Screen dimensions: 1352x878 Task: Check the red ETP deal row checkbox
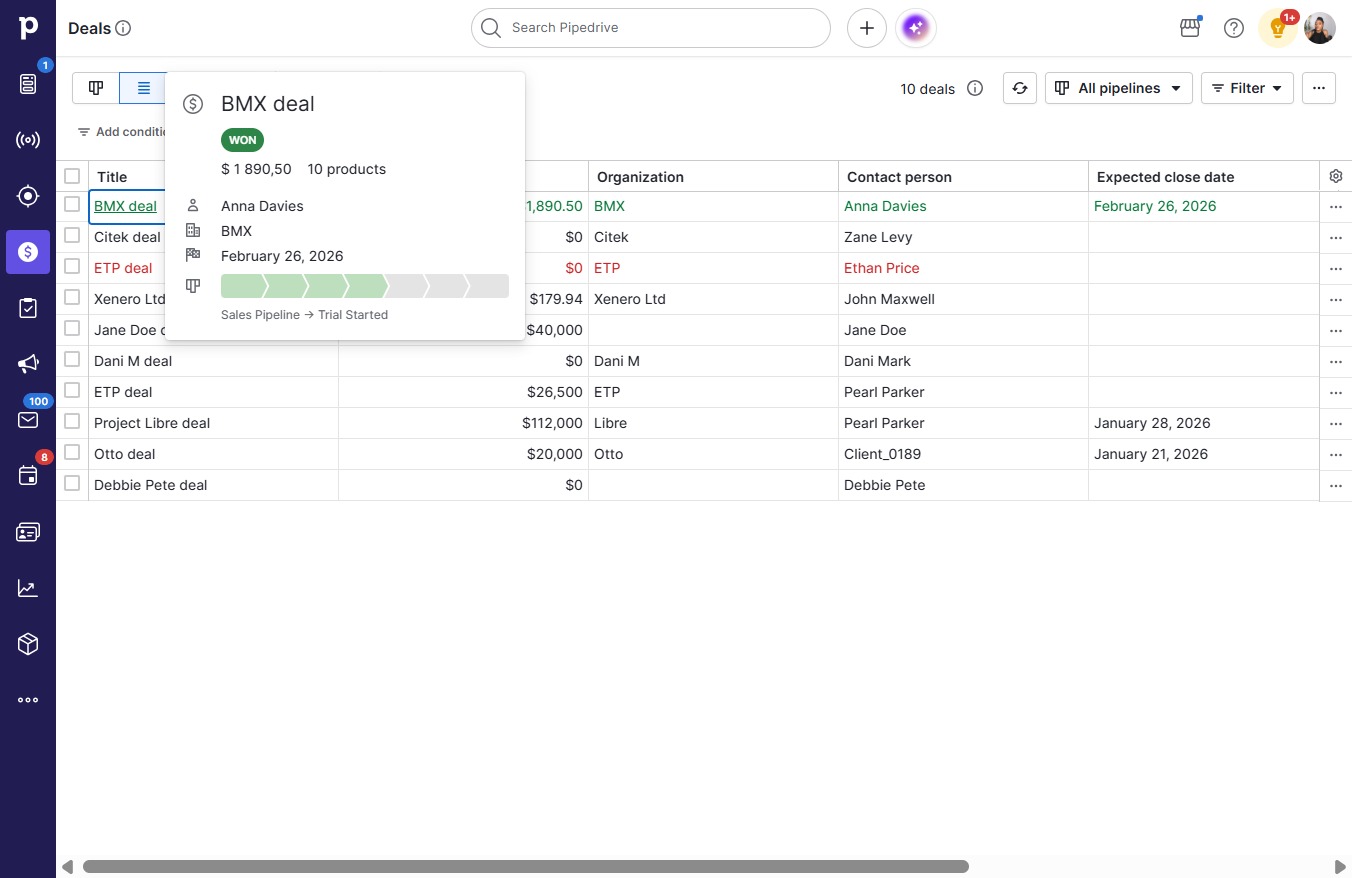click(x=72, y=266)
